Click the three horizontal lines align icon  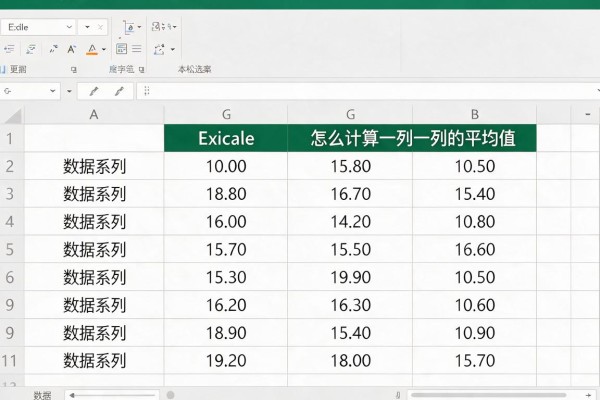point(137,49)
